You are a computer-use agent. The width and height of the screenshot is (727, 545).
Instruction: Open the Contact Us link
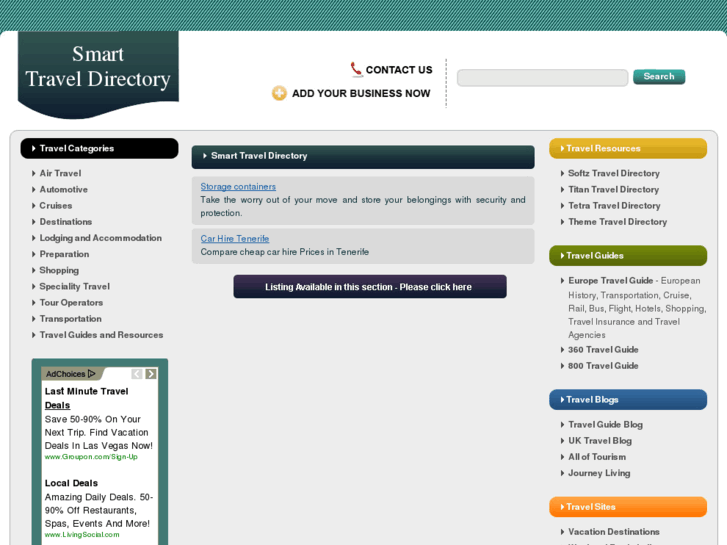pos(399,70)
